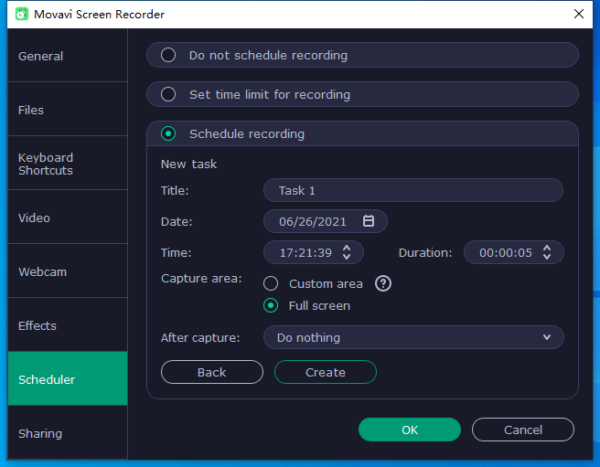Go to the Effects tab
600x467 pixels.
68,326
